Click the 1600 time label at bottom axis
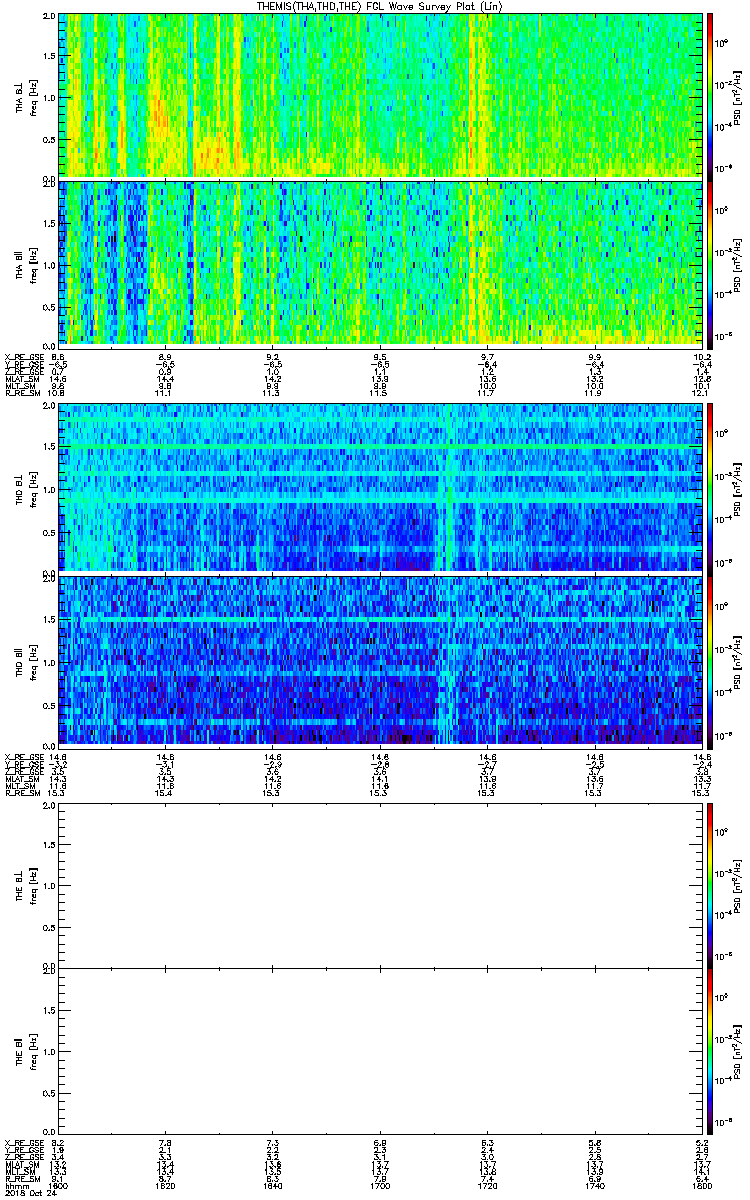Viewport: 750px width, 1200px height. pyautogui.click(x=59, y=1185)
